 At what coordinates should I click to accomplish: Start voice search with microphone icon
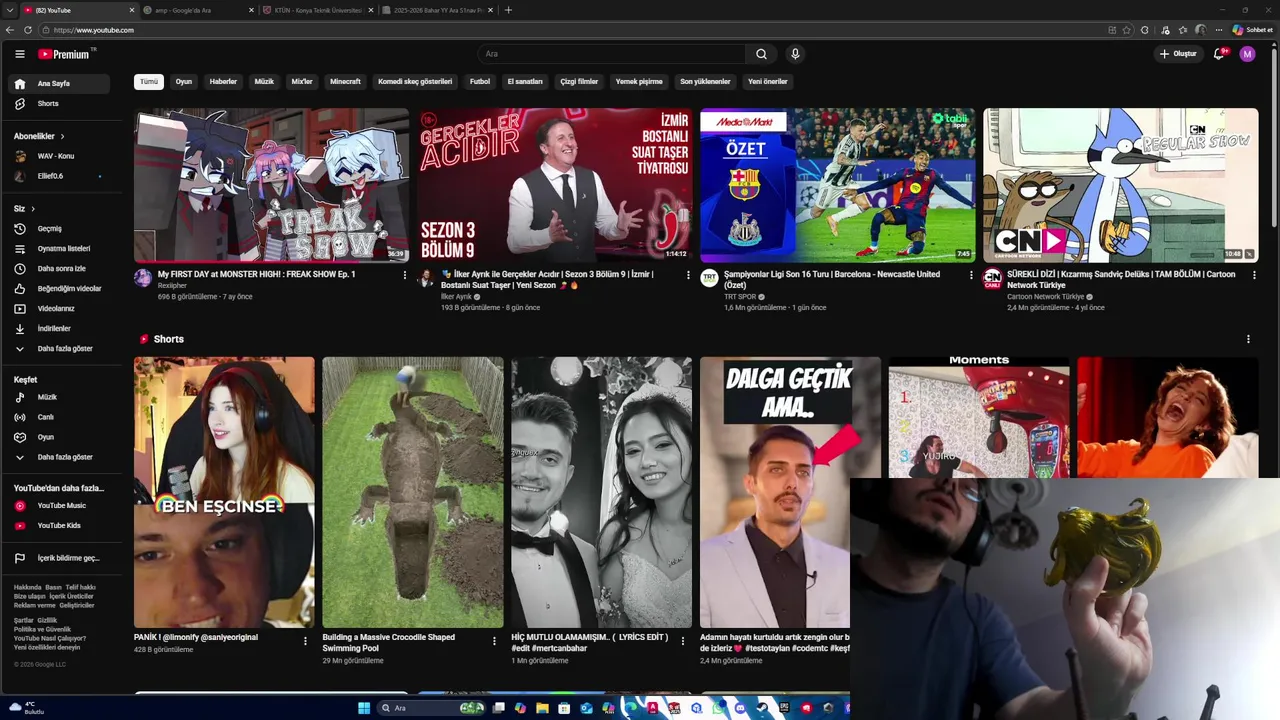pos(795,54)
